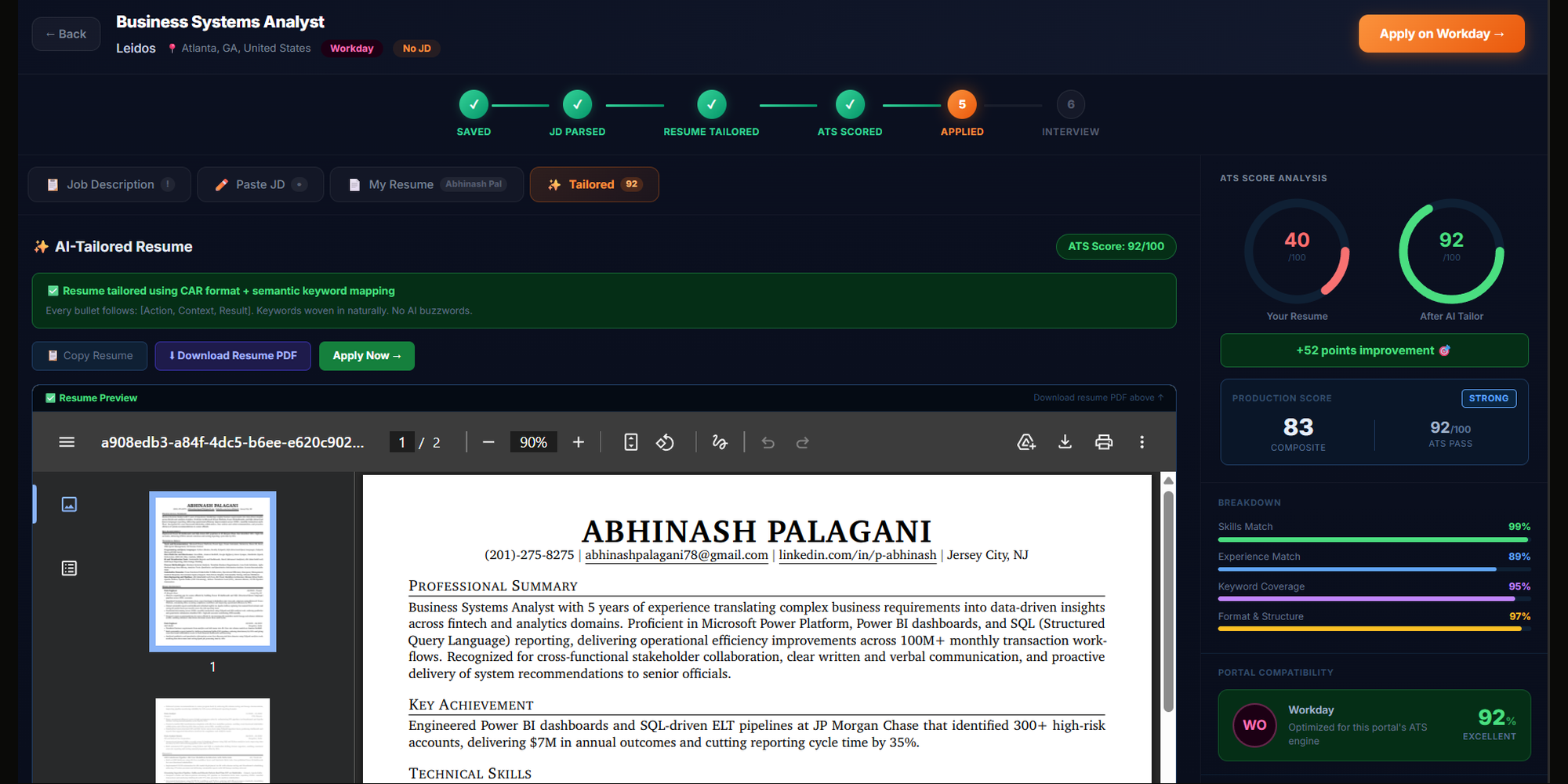Zoom out the PDF with minus icon

pyautogui.click(x=488, y=442)
